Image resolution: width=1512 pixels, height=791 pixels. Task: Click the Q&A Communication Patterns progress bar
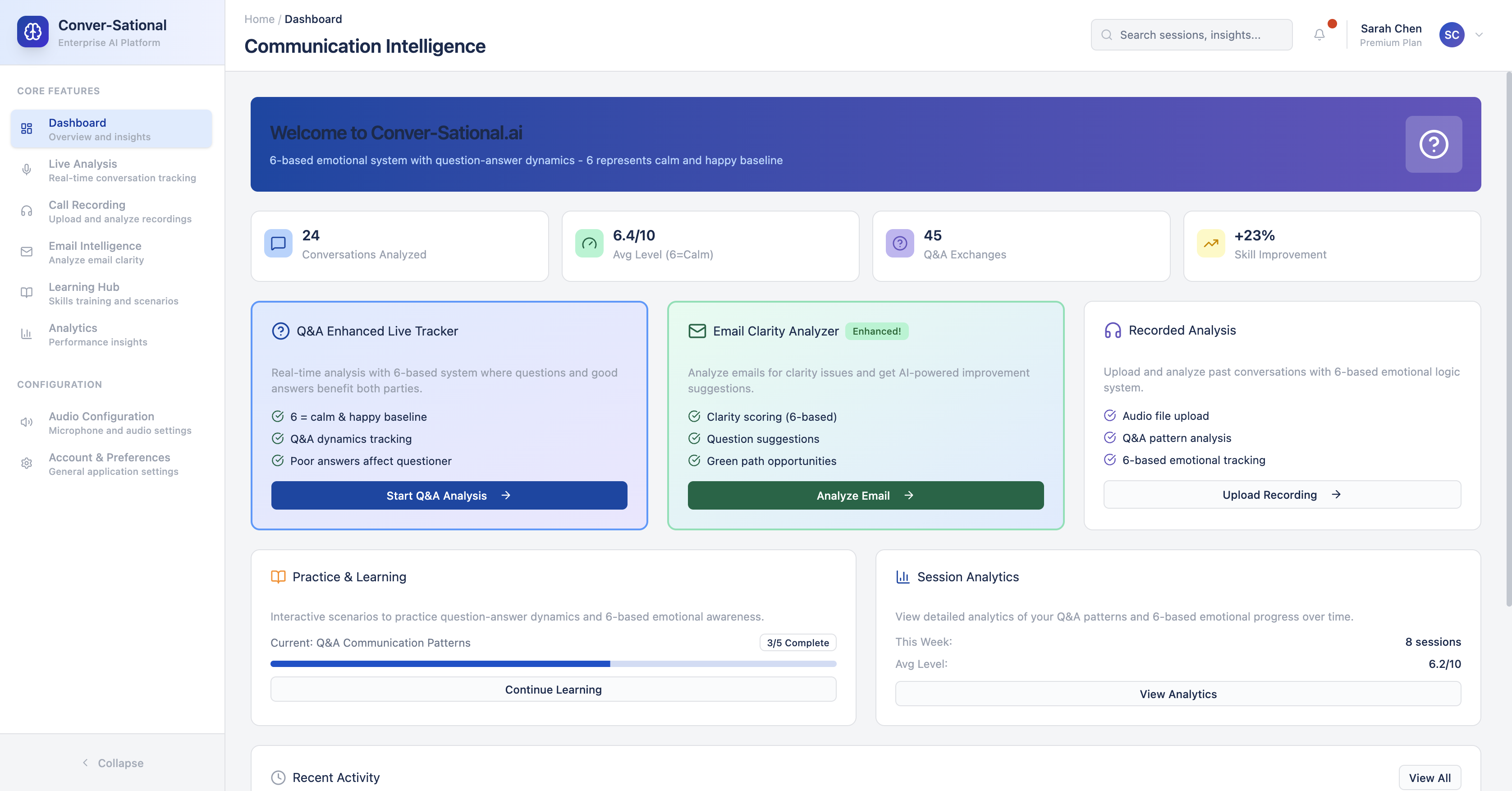[x=554, y=663]
